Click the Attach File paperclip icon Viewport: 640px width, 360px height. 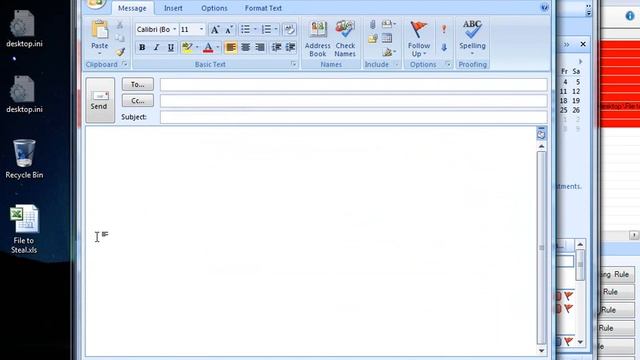372,24
